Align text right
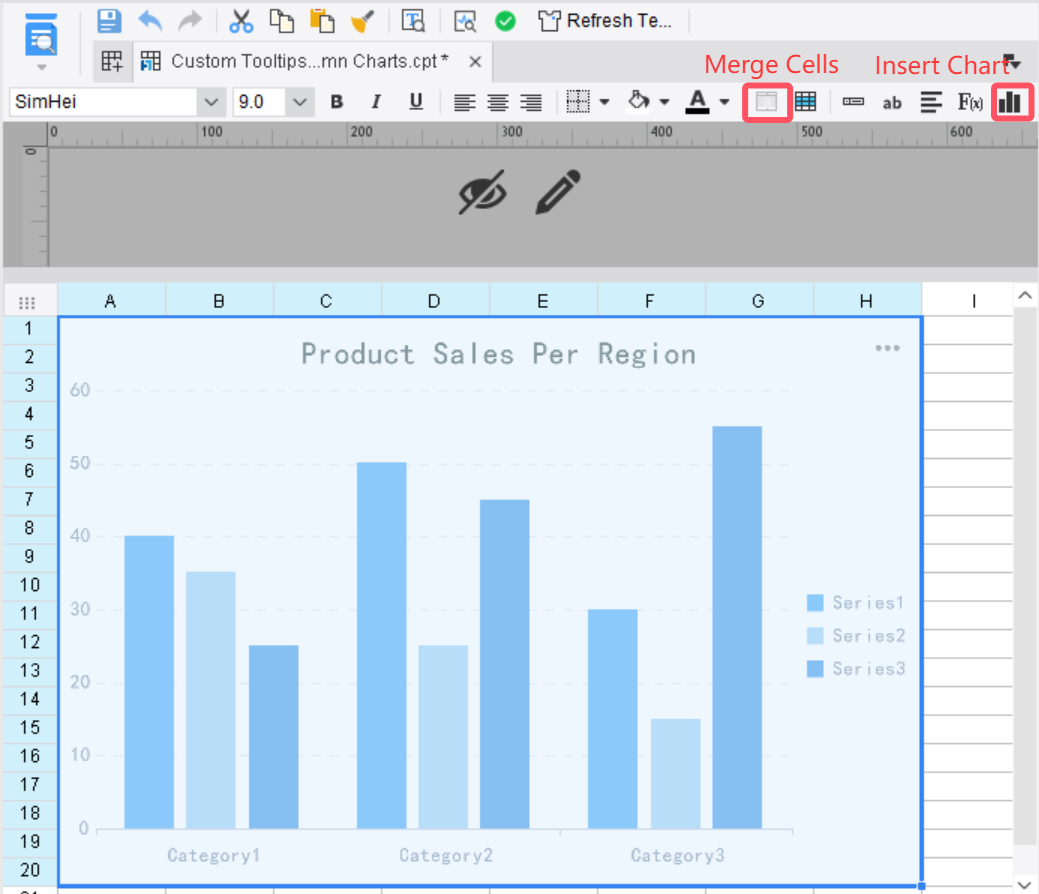The height and width of the screenshot is (894, 1039). [x=531, y=102]
